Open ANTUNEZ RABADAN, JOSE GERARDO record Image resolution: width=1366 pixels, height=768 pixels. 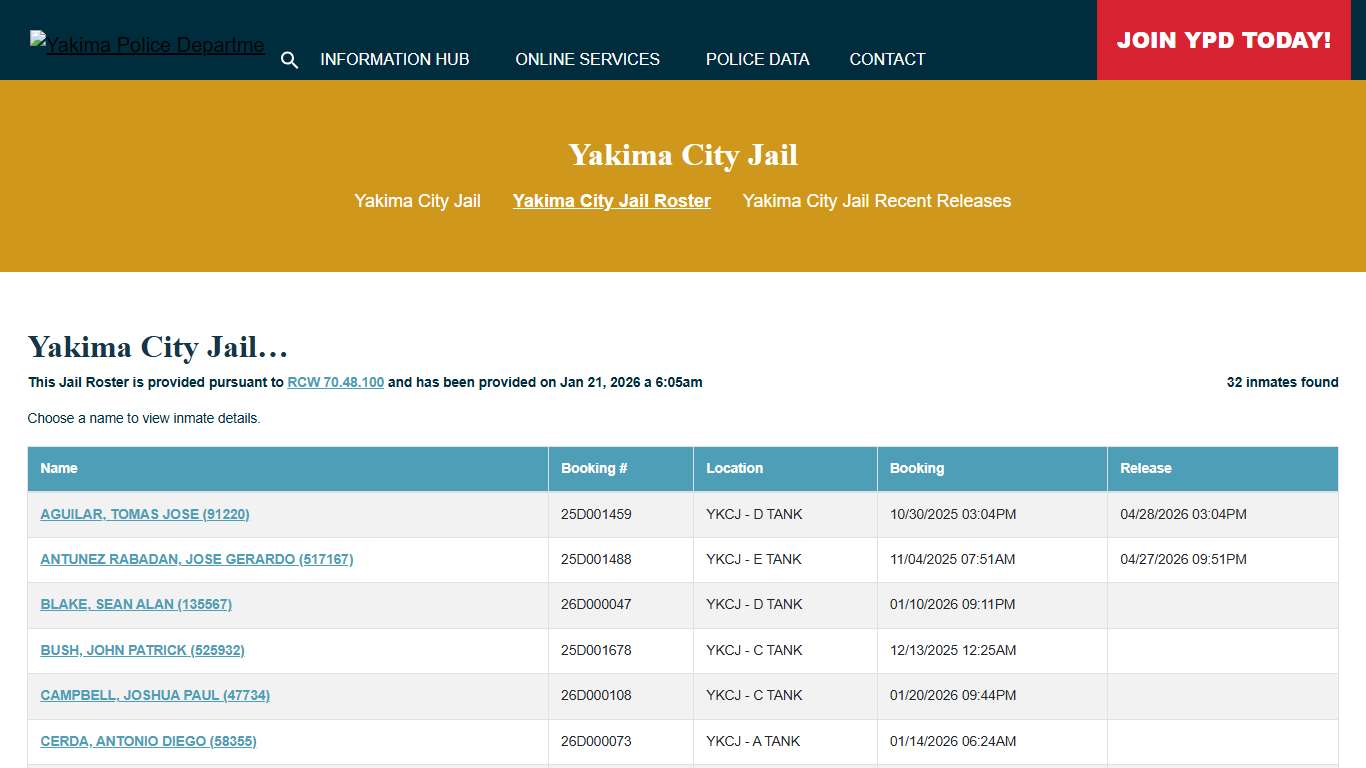click(x=196, y=559)
